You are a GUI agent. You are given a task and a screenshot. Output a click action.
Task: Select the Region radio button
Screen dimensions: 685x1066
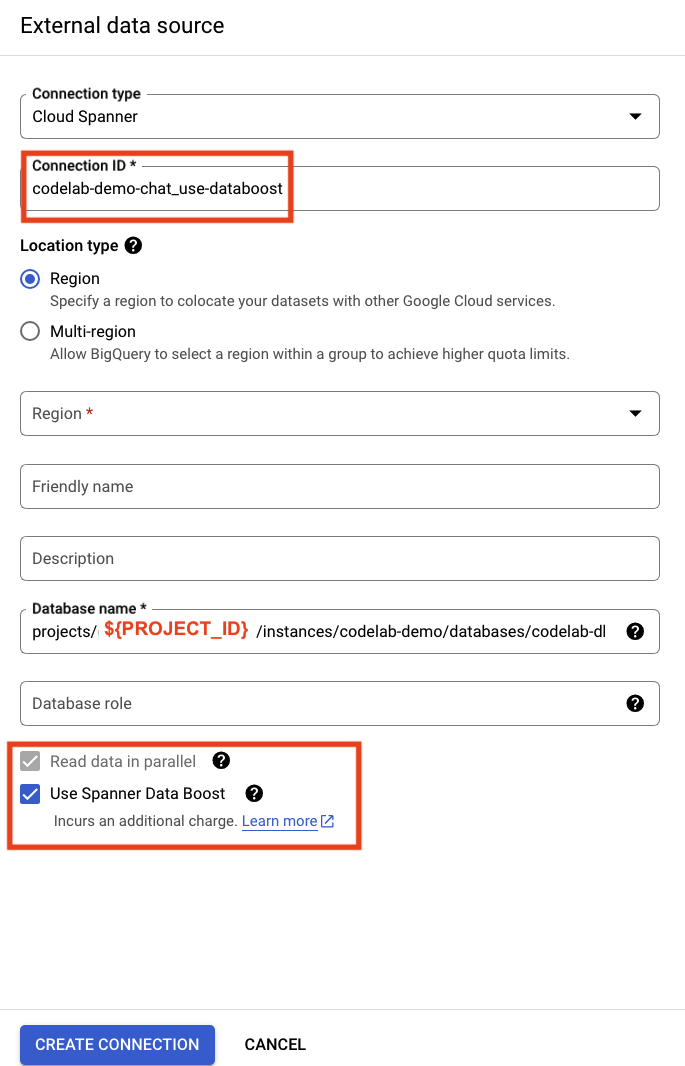pos(30,279)
